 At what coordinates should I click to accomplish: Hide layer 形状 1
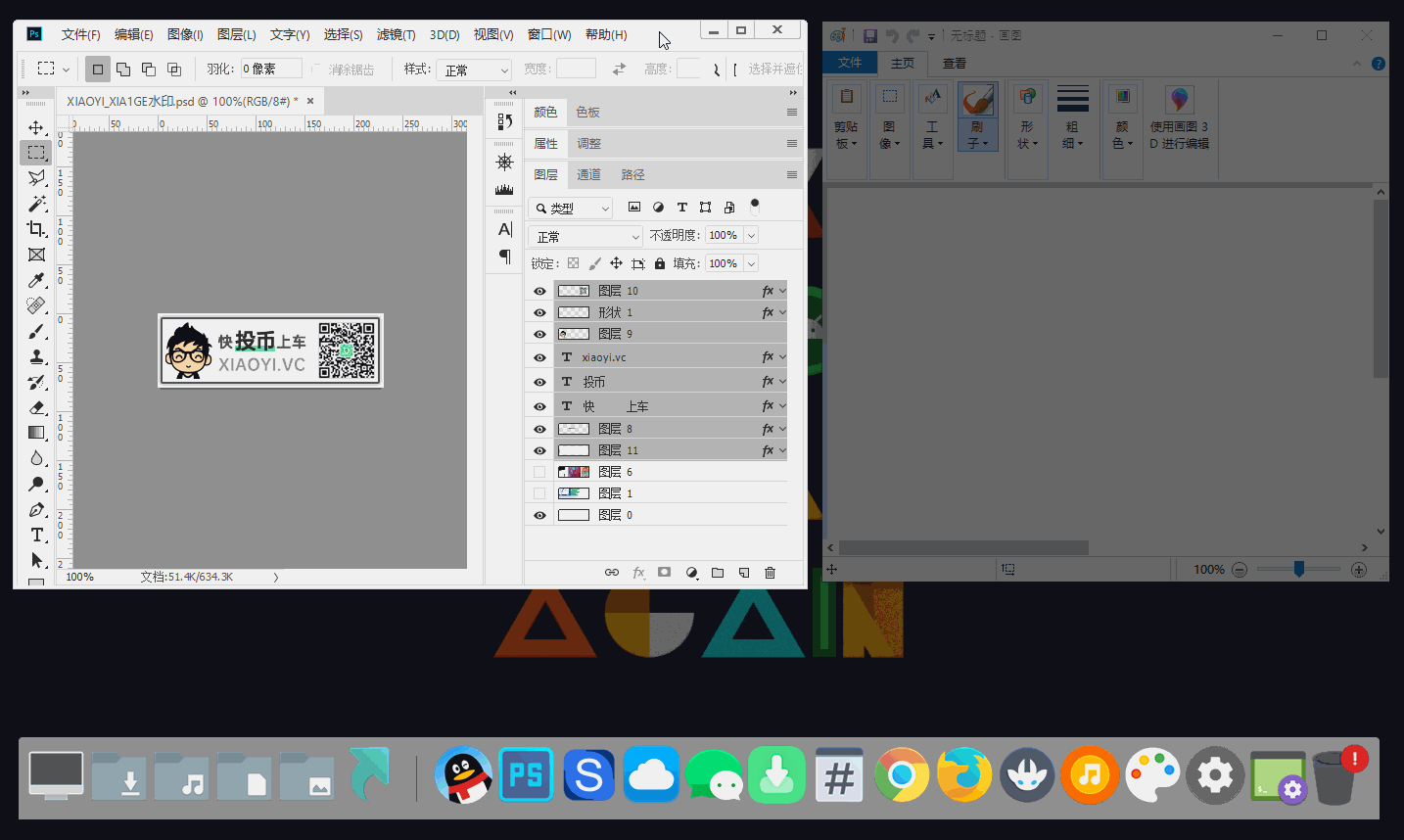539,312
